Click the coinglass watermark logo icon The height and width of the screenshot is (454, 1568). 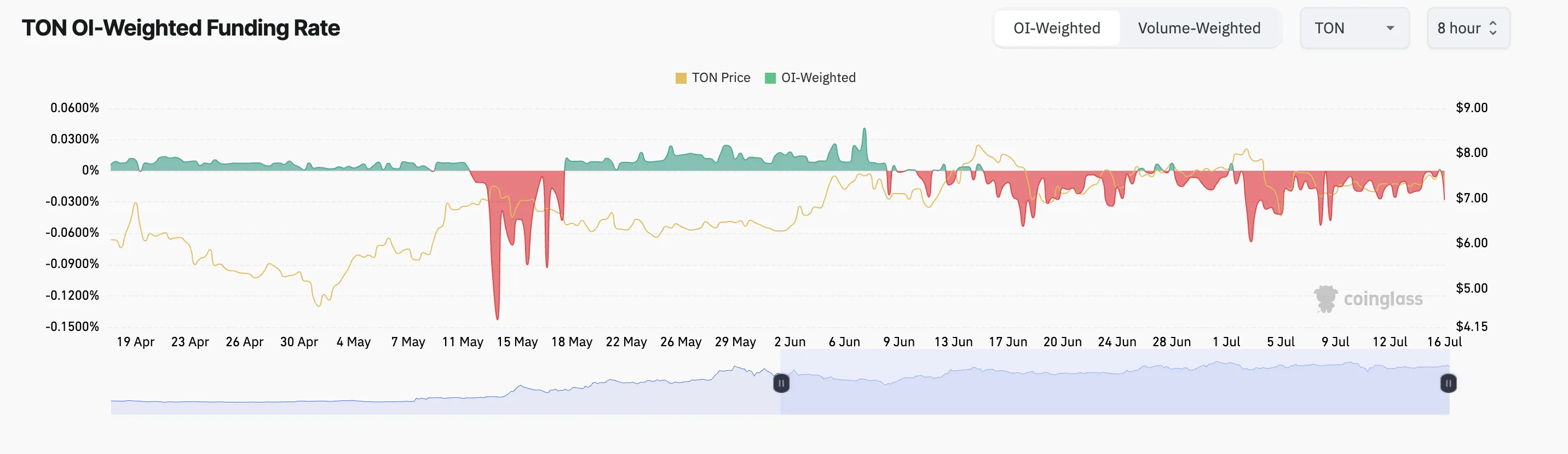[x=1325, y=299]
